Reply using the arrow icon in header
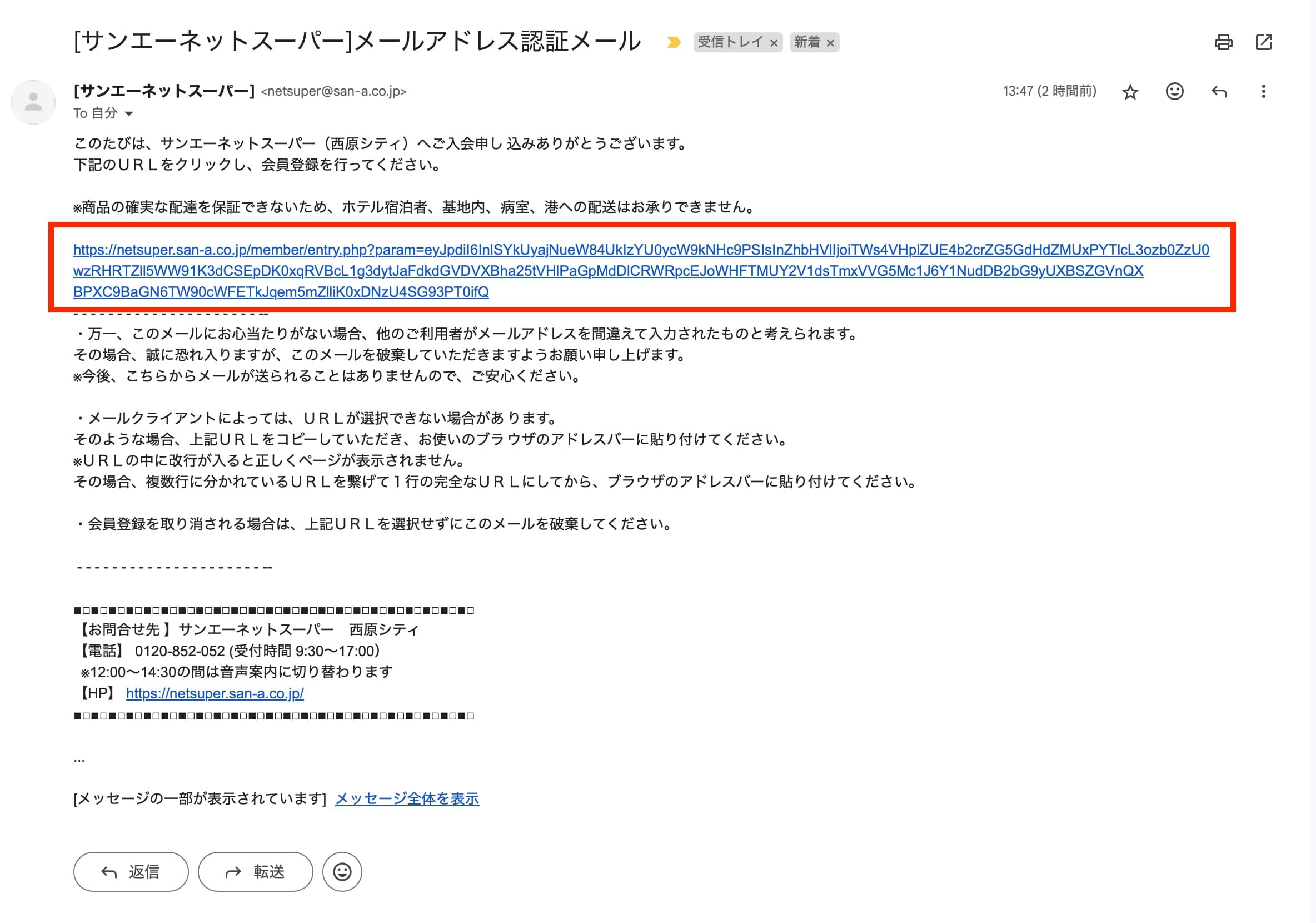 [x=1219, y=91]
